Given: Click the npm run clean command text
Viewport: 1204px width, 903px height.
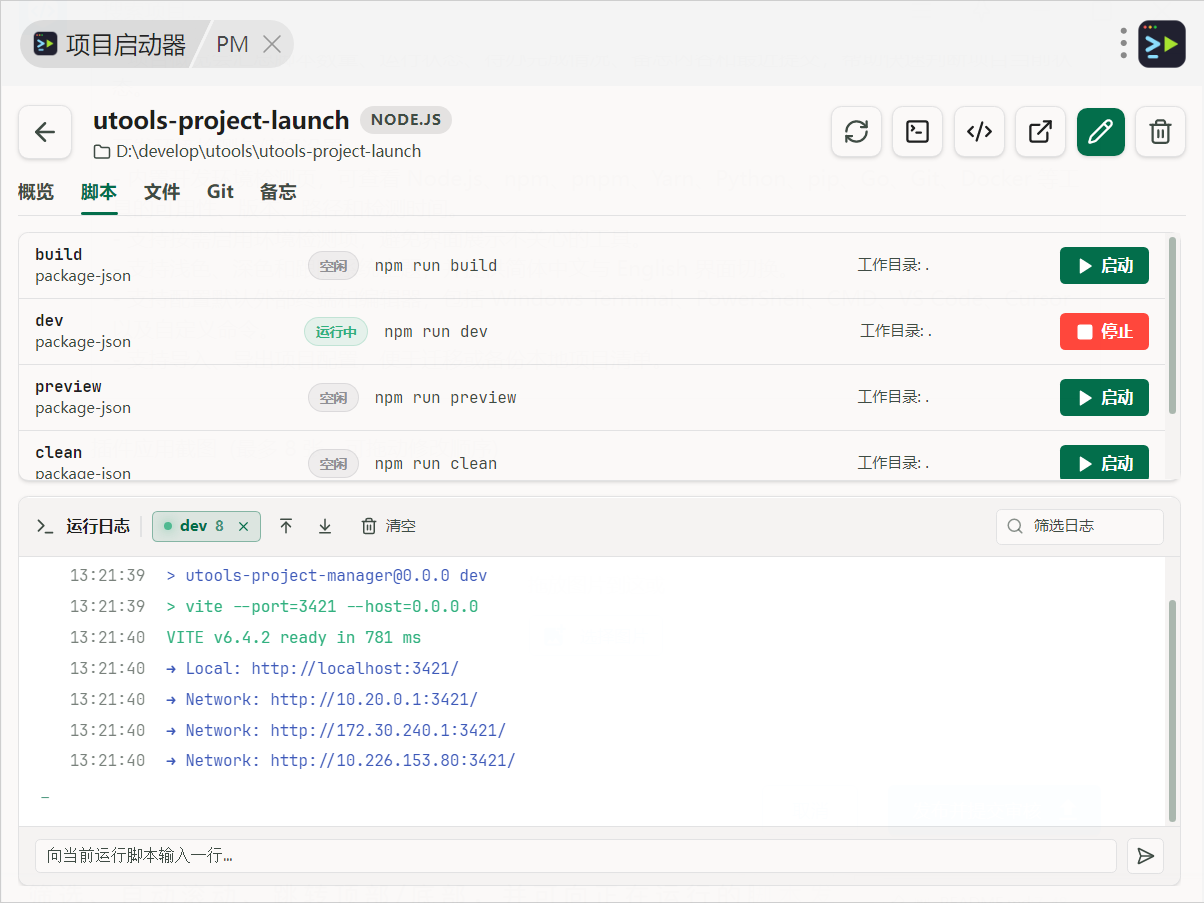Looking at the screenshot, I should [436, 464].
